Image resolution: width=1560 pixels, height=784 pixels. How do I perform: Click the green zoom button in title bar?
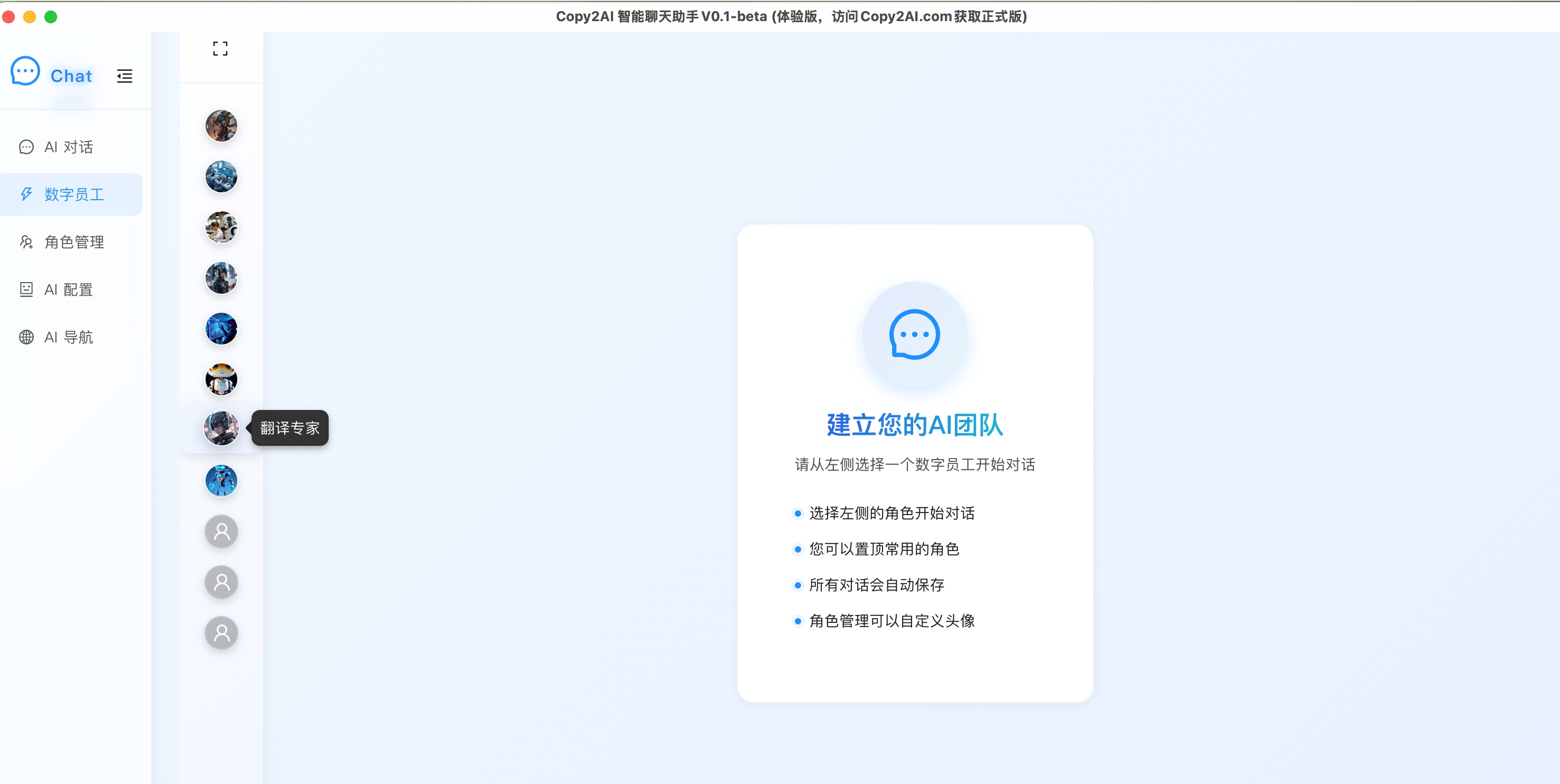click(51, 17)
